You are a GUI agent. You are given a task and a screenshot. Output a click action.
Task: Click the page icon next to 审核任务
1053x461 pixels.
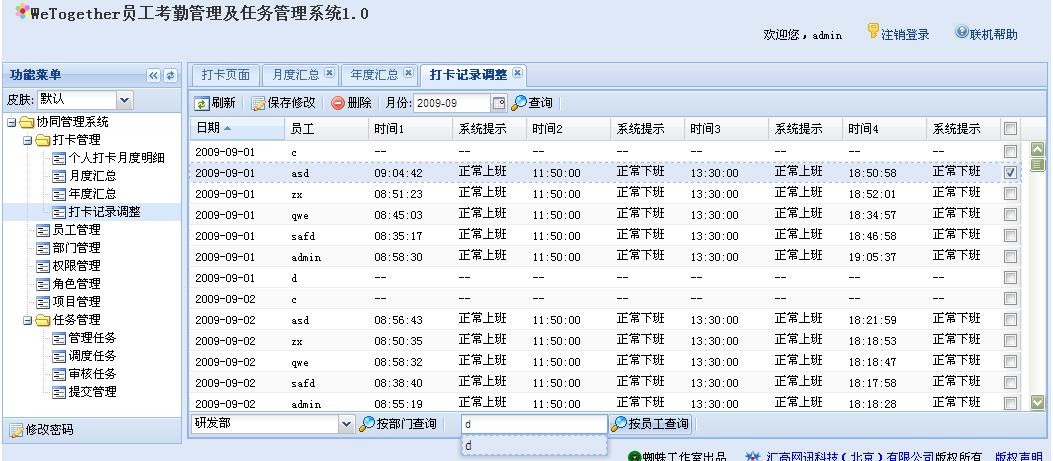[x=59, y=374]
